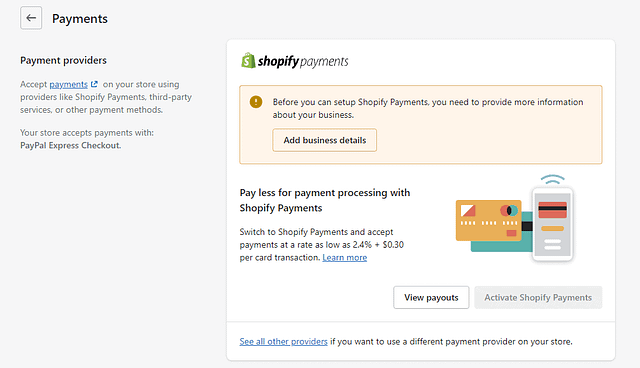Click Add business details button
Screen dimensions: 640x368
[x=324, y=140]
